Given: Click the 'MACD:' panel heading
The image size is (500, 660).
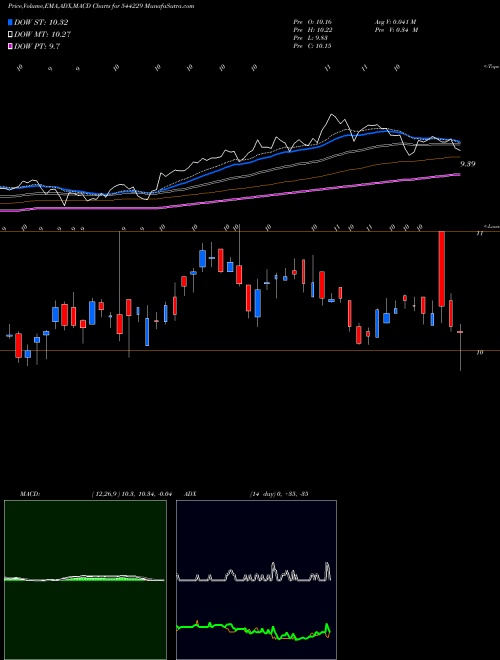Looking at the screenshot, I should 29,494.
